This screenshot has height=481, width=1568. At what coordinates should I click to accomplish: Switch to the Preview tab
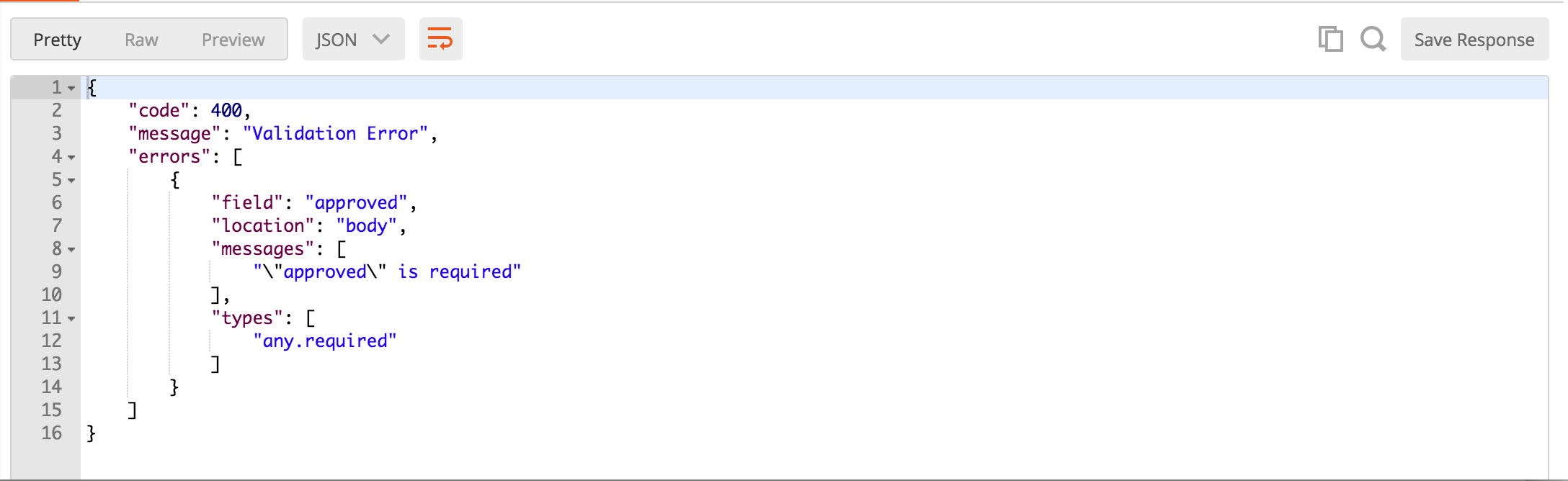click(233, 40)
